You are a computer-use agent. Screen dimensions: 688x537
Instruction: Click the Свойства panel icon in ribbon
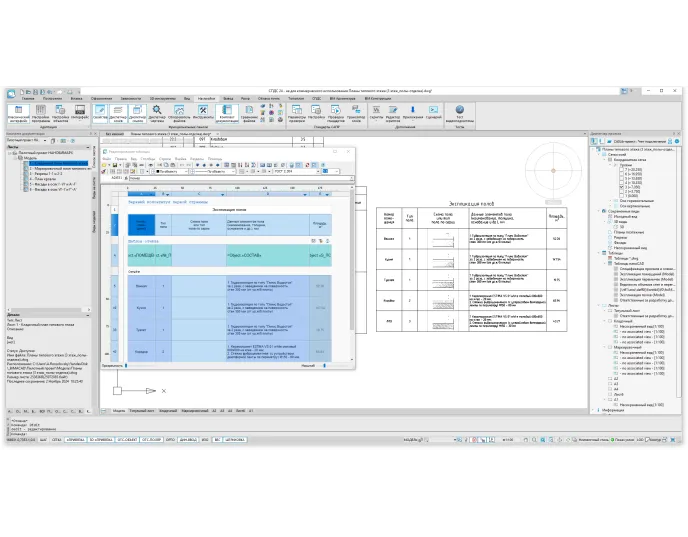(100, 112)
